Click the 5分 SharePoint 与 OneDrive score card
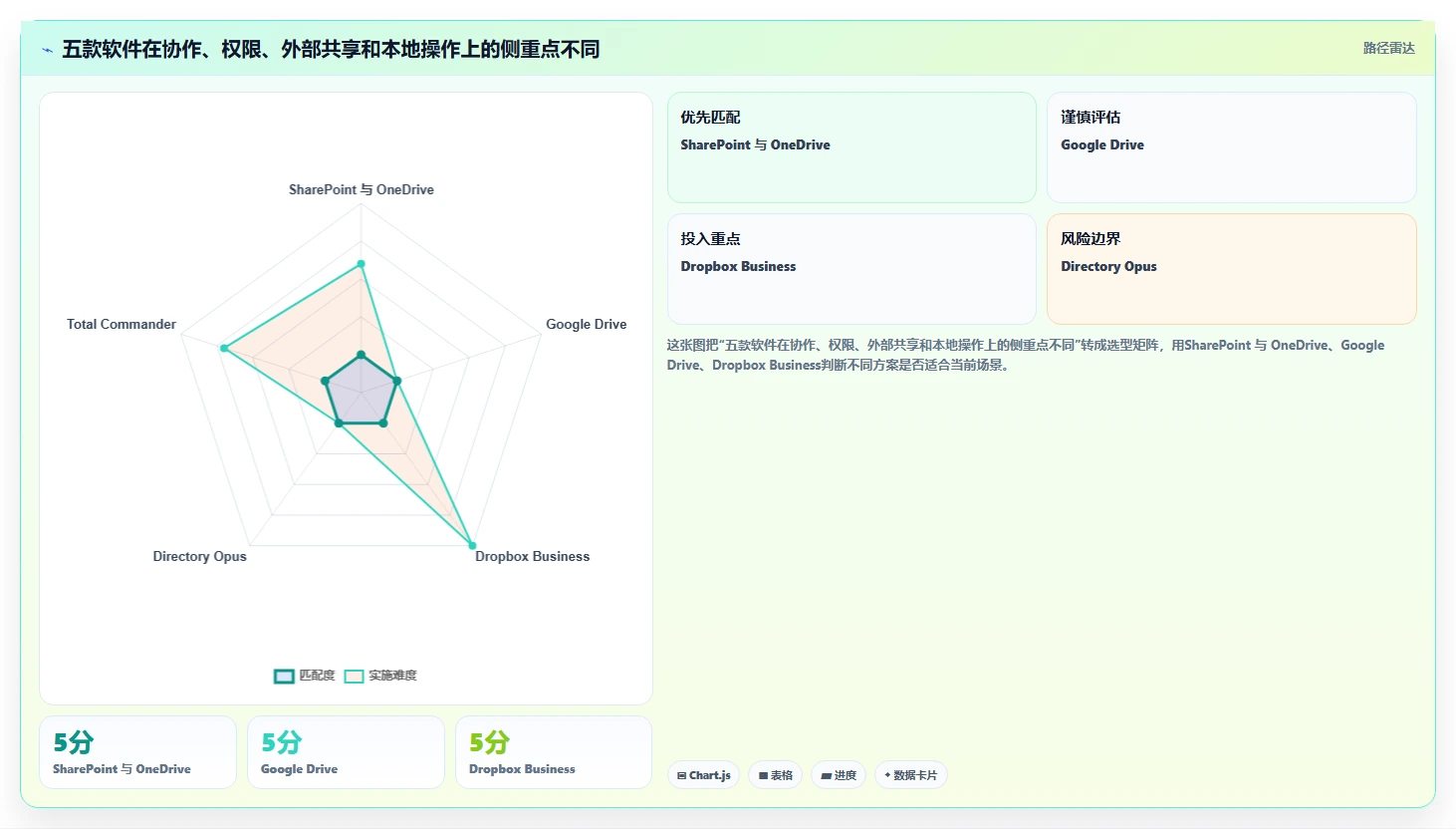Image resolution: width=1456 pixels, height=829 pixels. click(x=137, y=752)
